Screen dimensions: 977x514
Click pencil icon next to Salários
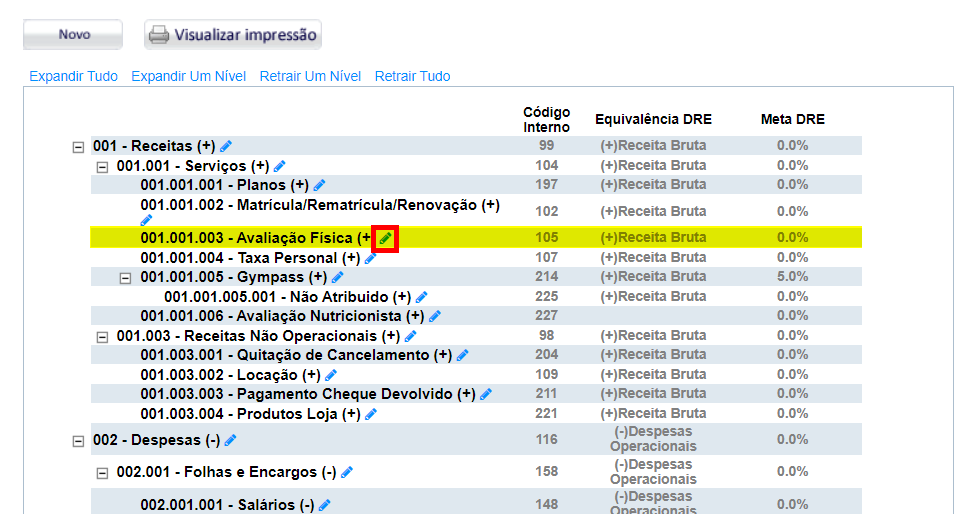[324, 505]
